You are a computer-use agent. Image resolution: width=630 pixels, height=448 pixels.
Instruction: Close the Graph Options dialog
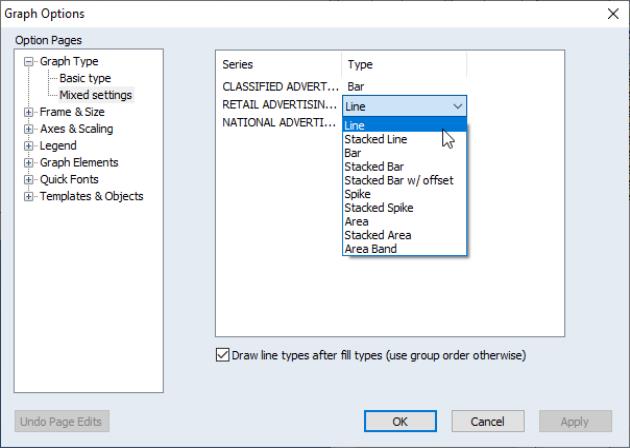(x=613, y=14)
